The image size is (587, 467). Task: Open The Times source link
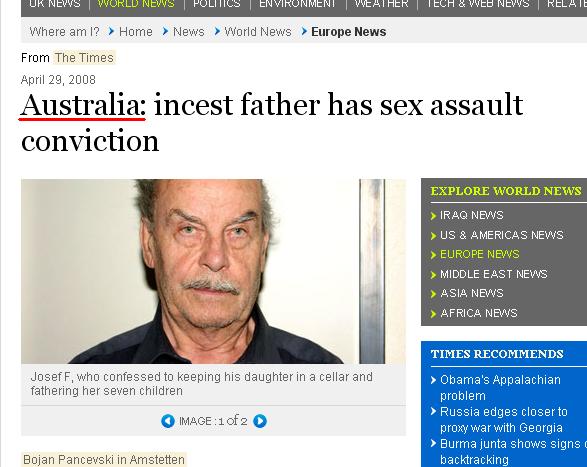(84, 58)
